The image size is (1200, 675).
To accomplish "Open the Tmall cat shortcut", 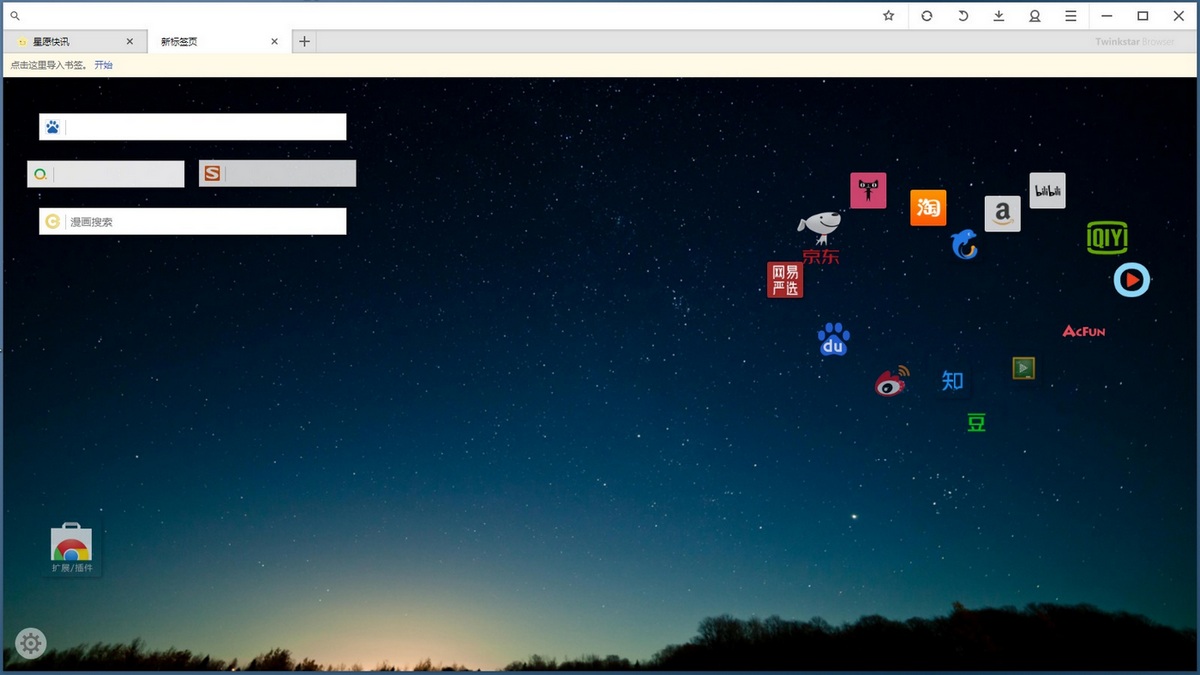I will [868, 191].
